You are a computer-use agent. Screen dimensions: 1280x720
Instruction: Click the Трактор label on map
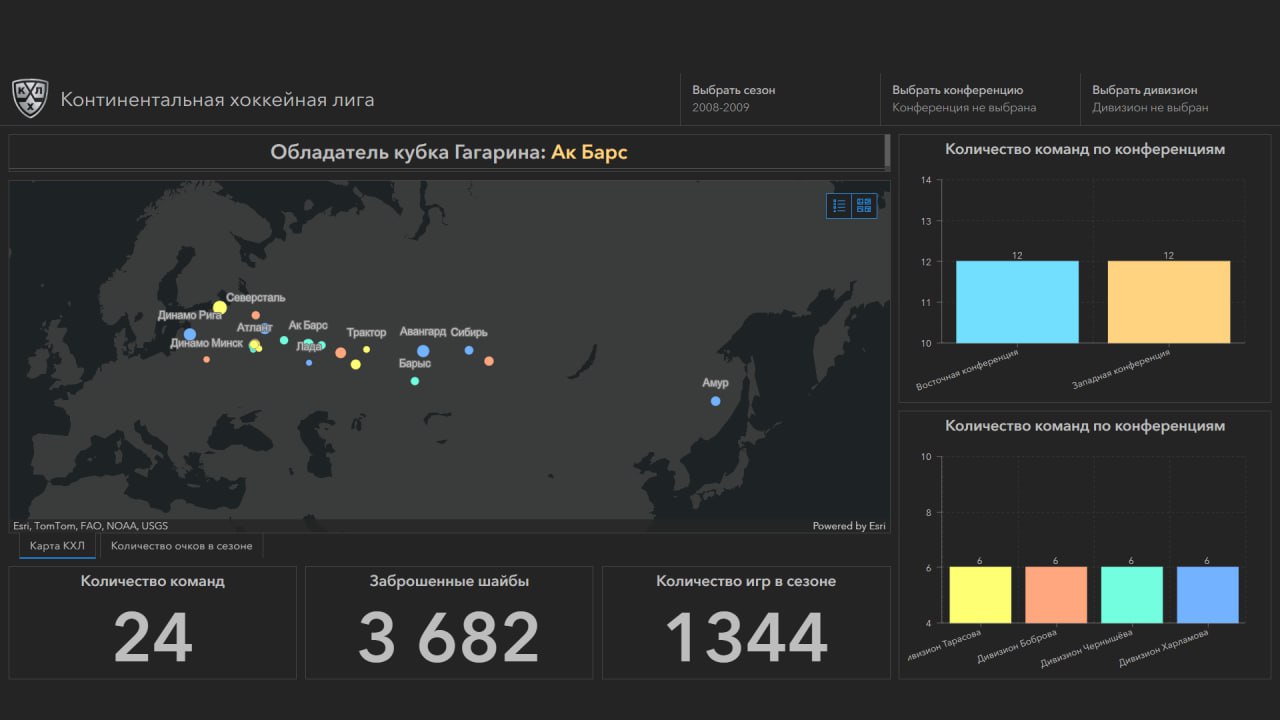pyautogui.click(x=366, y=333)
